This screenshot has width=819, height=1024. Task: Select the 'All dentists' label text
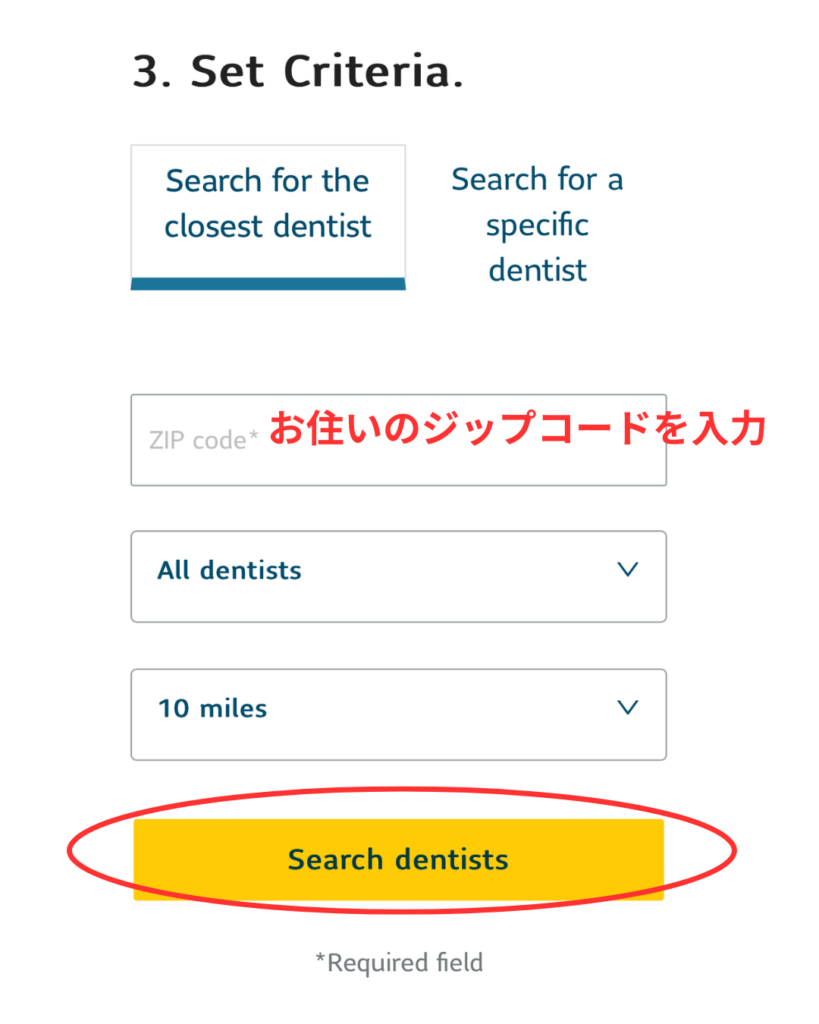click(229, 571)
